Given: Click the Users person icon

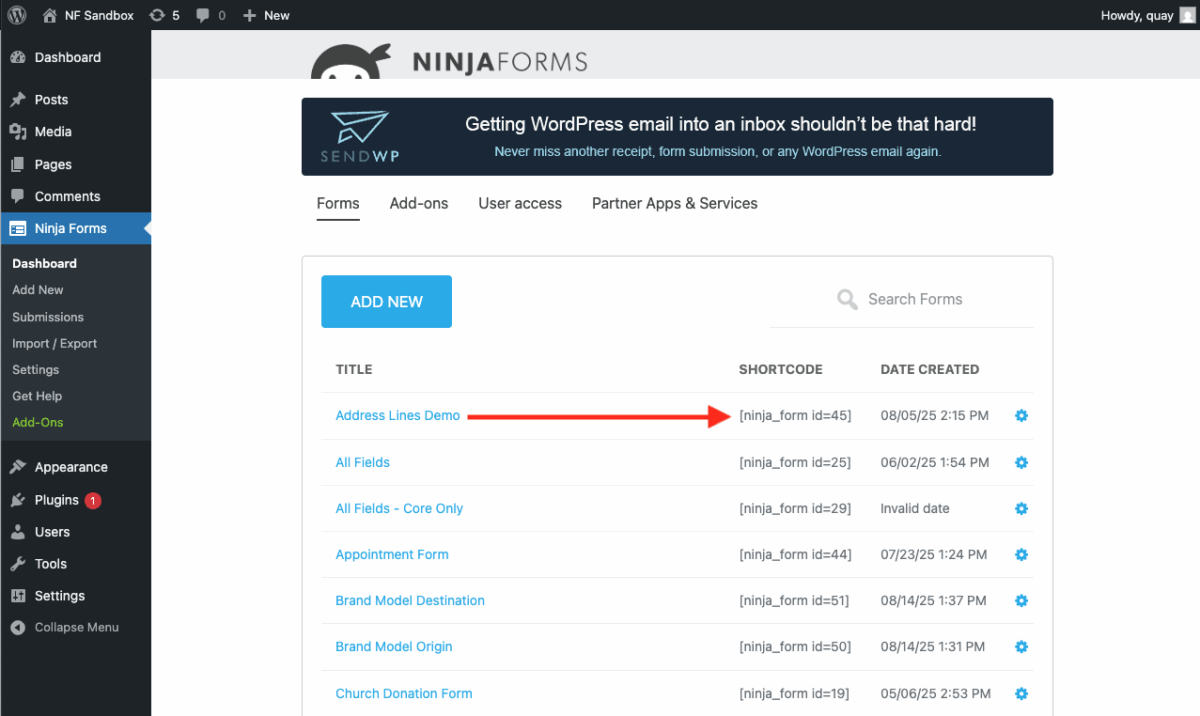Looking at the screenshot, I should 18,532.
